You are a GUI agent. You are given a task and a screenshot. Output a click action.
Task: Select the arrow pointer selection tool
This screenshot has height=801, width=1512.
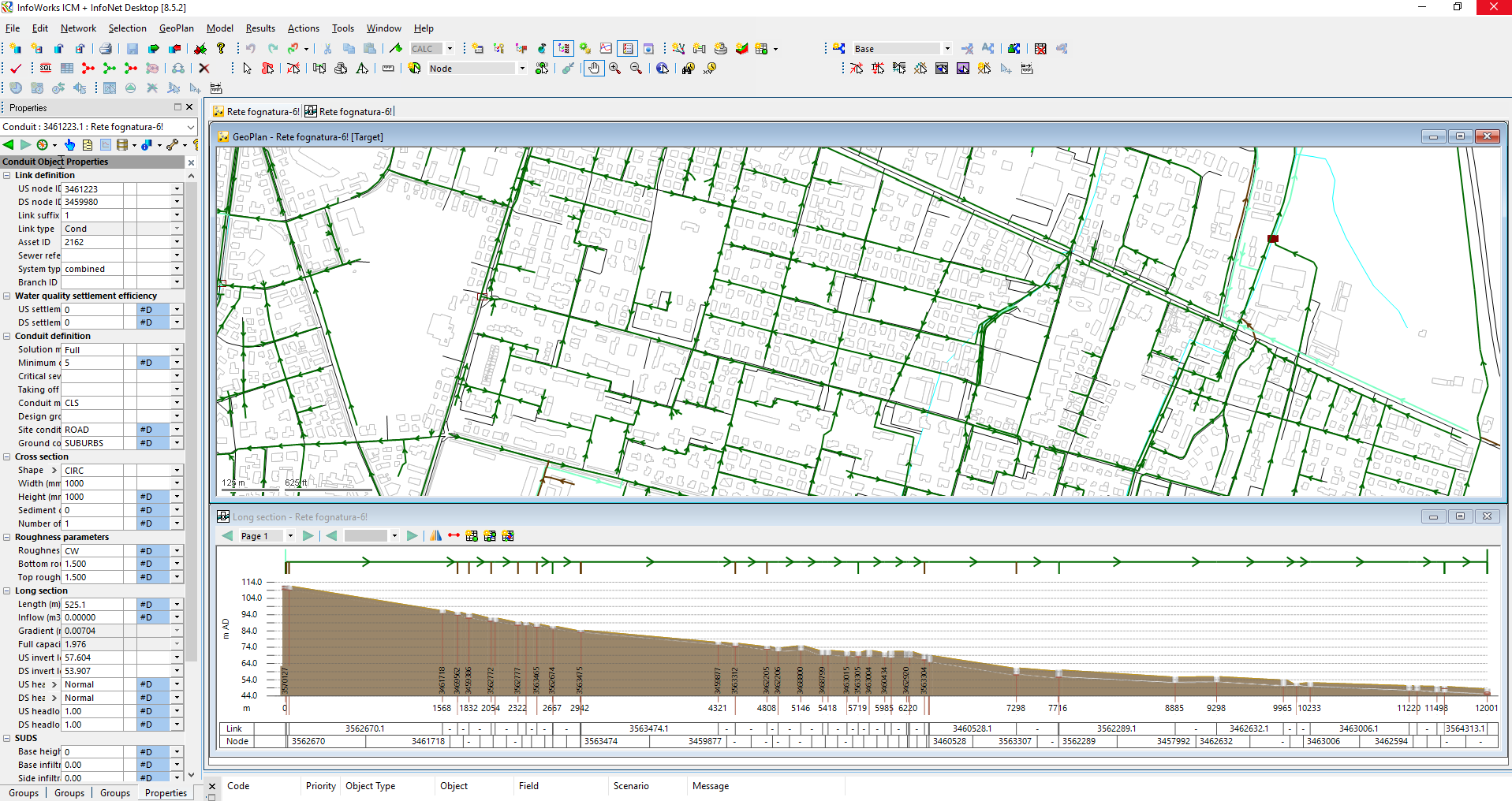click(x=247, y=69)
